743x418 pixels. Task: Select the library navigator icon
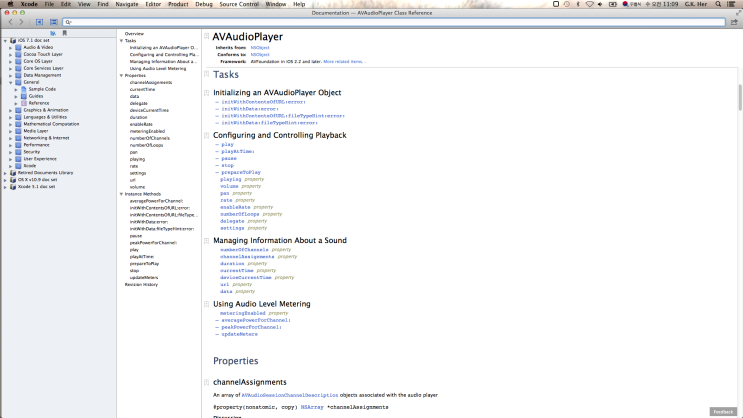click(x=53, y=33)
